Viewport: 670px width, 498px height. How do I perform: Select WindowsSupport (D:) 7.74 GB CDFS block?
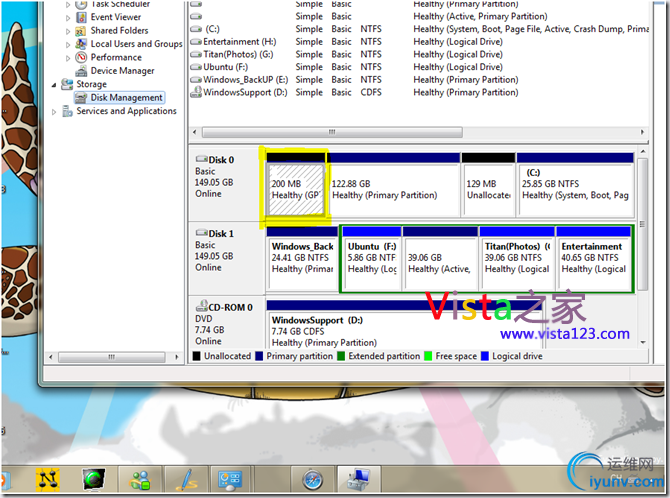coord(404,325)
